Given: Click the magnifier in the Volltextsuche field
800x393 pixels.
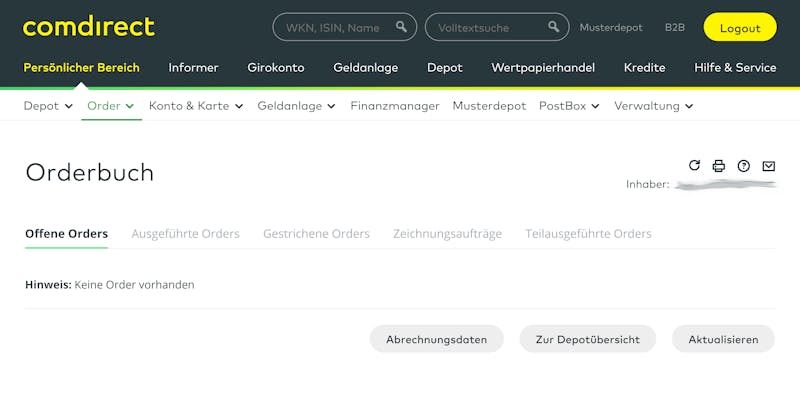Looking at the screenshot, I should (554, 27).
